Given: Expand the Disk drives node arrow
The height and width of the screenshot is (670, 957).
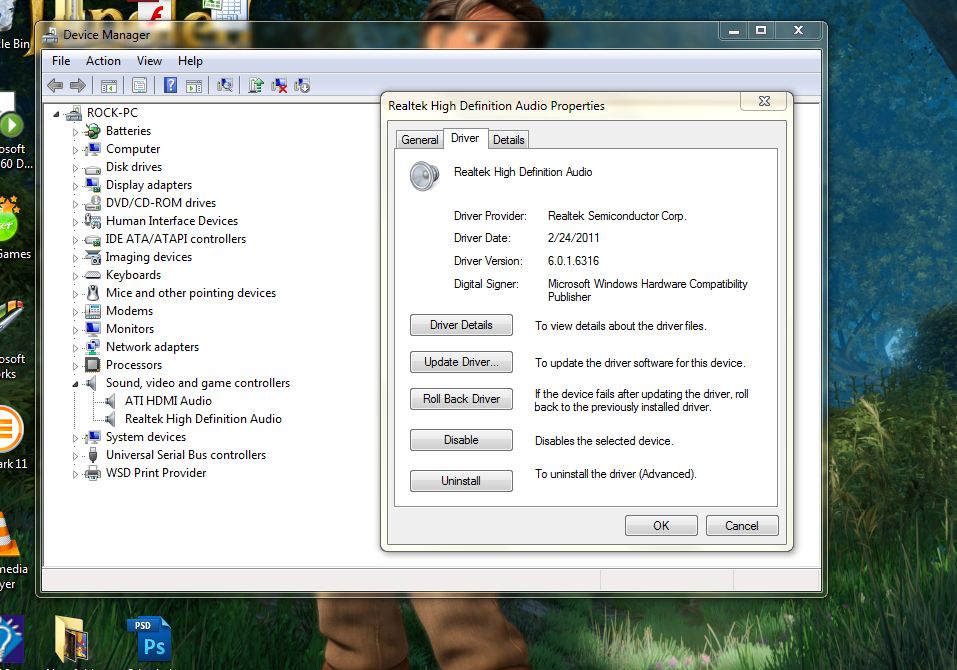Looking at the screenshot, I should point(75,168).
